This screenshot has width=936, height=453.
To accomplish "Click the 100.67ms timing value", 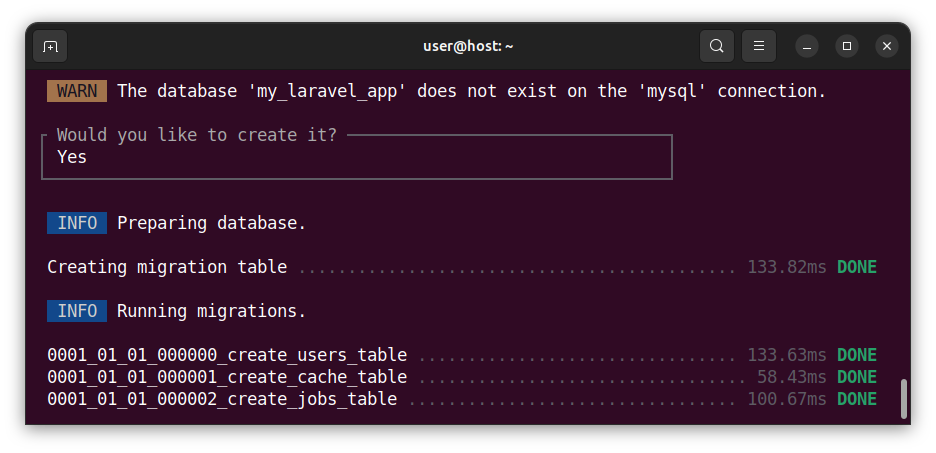I will tap(787, 399).
